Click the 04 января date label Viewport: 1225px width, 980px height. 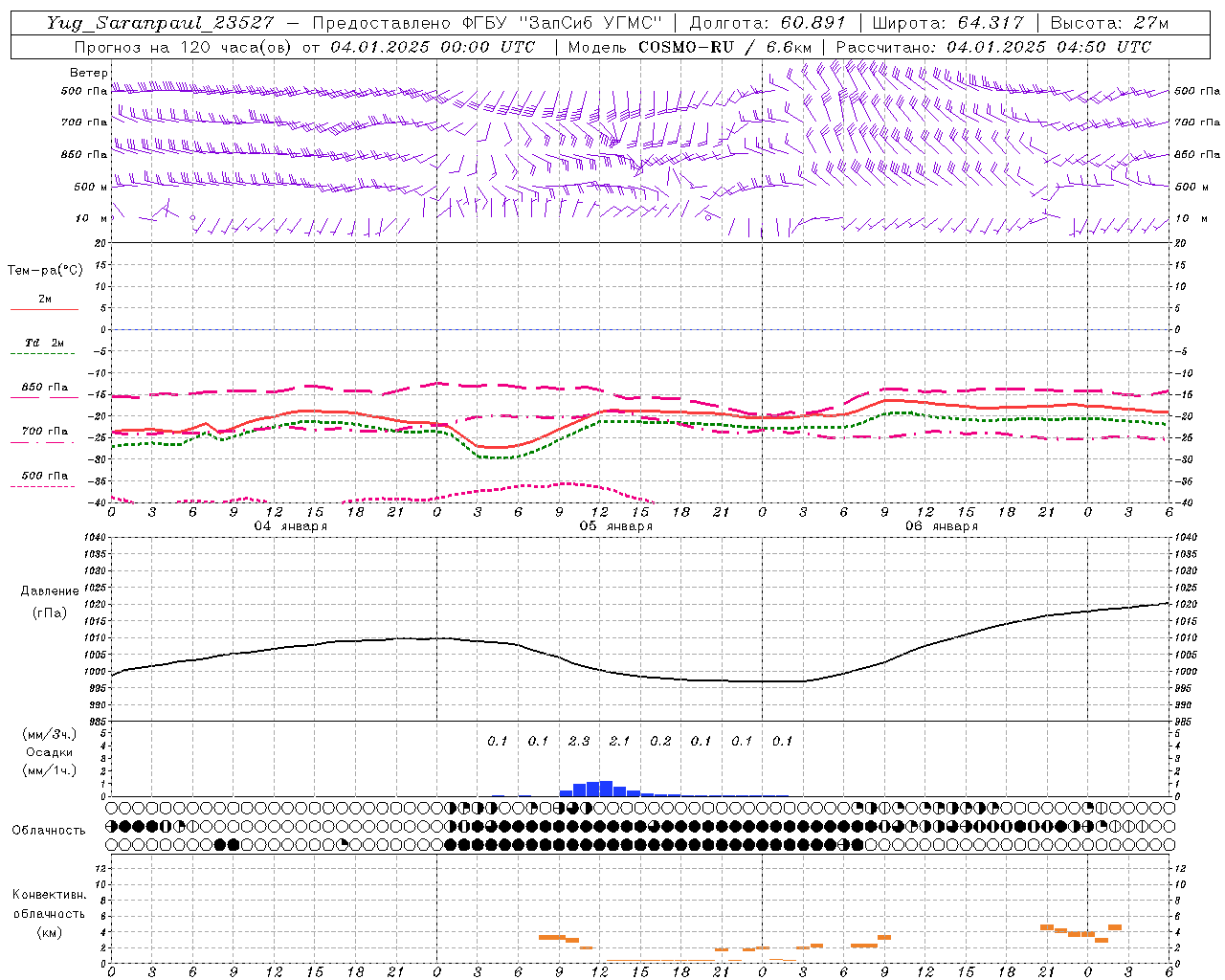coord(291,525)
